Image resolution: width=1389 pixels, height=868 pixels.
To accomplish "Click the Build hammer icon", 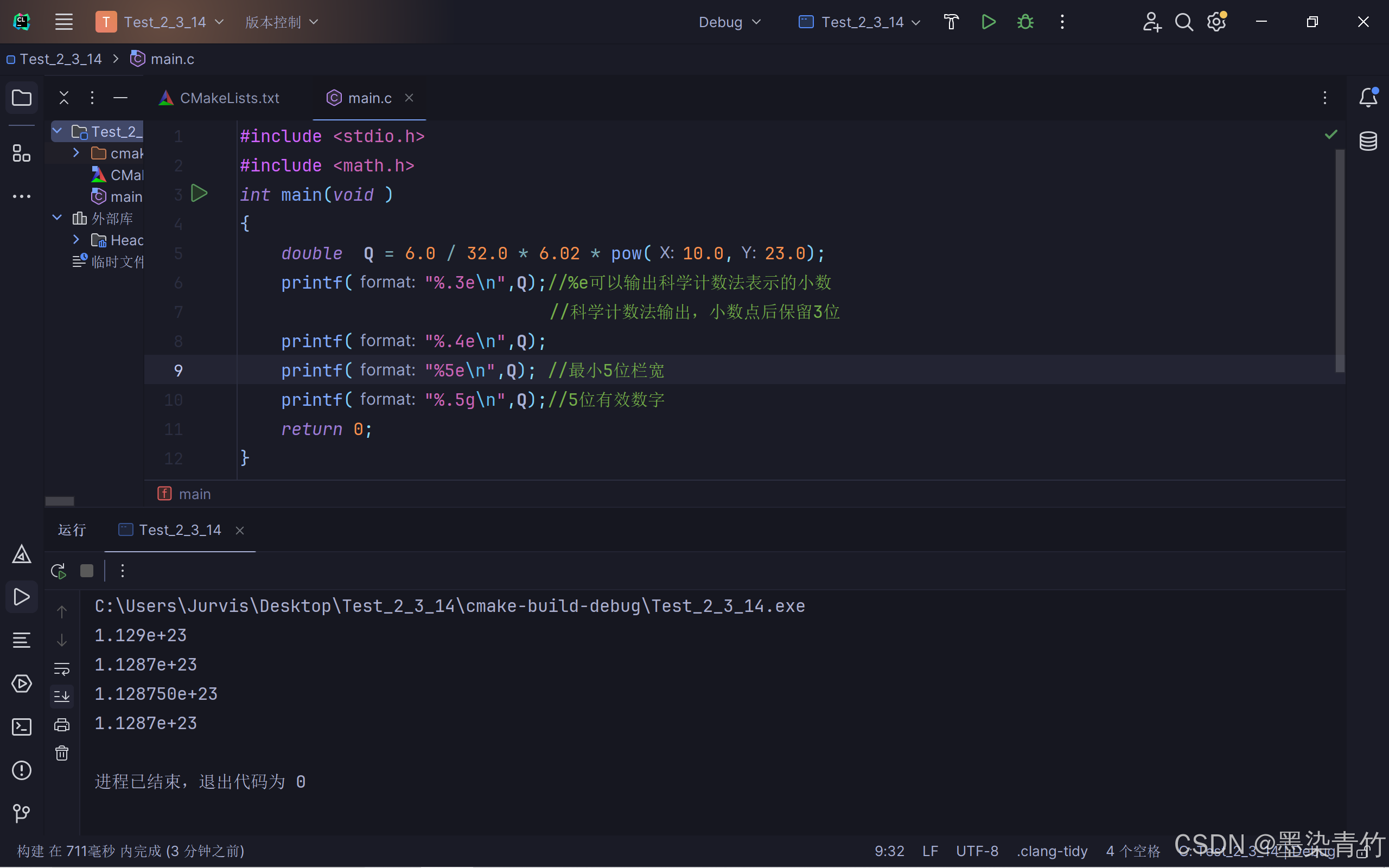I will [x=951, y=22].
